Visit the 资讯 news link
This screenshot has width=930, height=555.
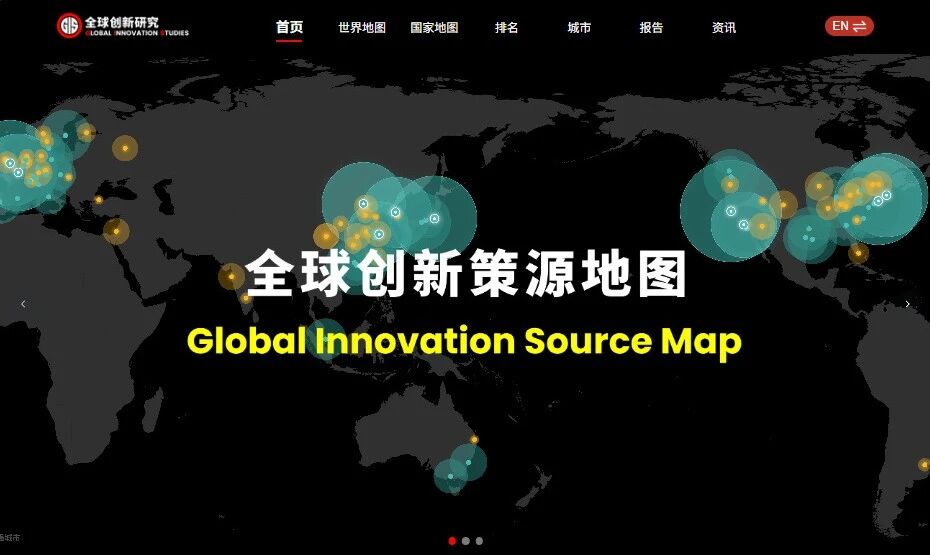tap(724, 28)
